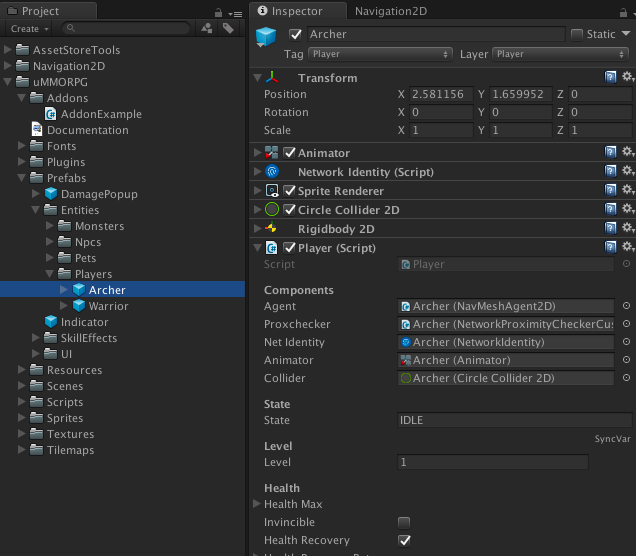Image resolution: width=636 pixels, height=556 pixels.
Task: Select the Npcs folder
Action: click(80, 242)
